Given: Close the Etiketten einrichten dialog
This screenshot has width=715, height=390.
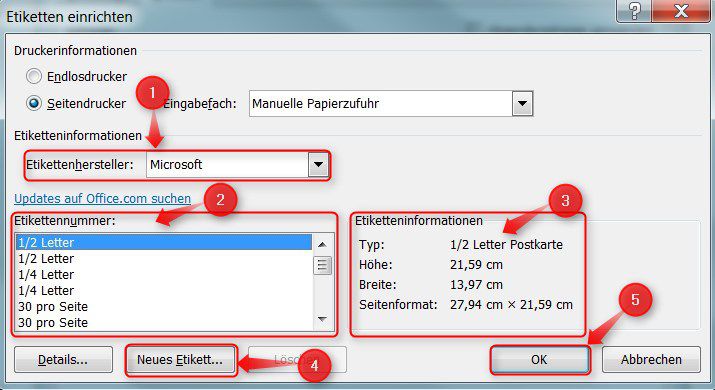Looking at the screenshot, I should [681, 11].
